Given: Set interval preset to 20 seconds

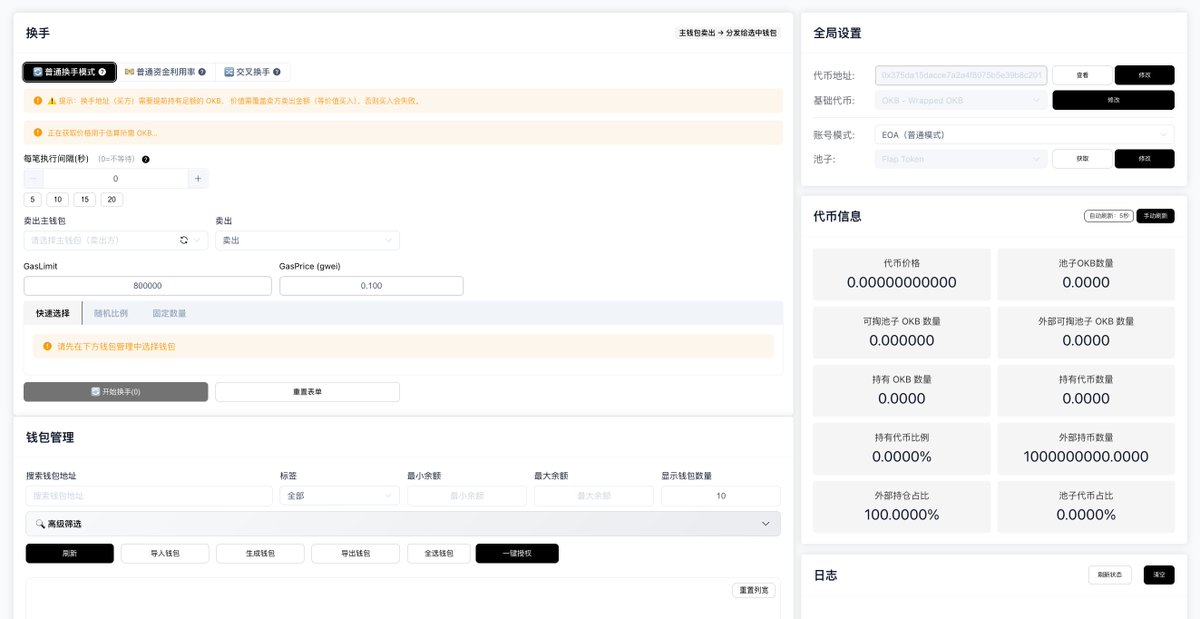Looking at the screenshot, I should [x=112, y=199].
